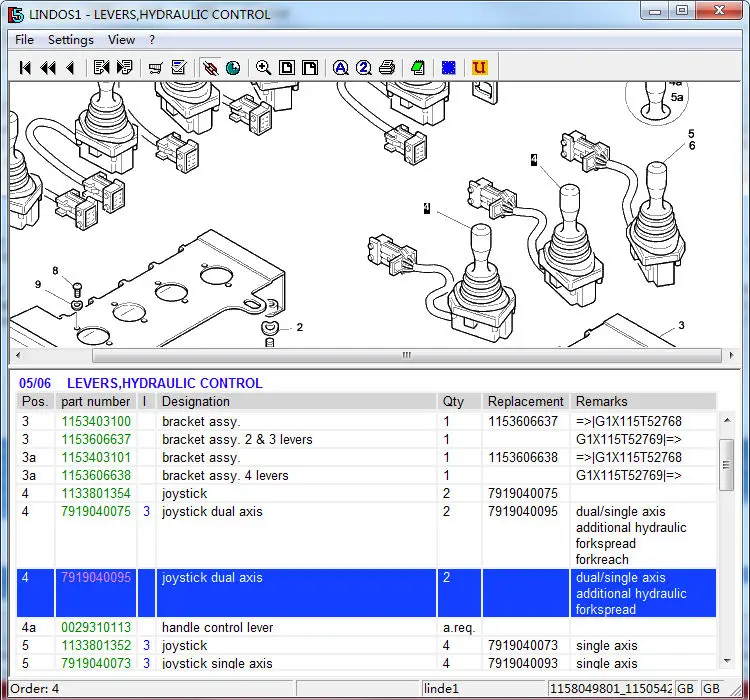Click the blue search '2' icon

(x=364, y=68)
